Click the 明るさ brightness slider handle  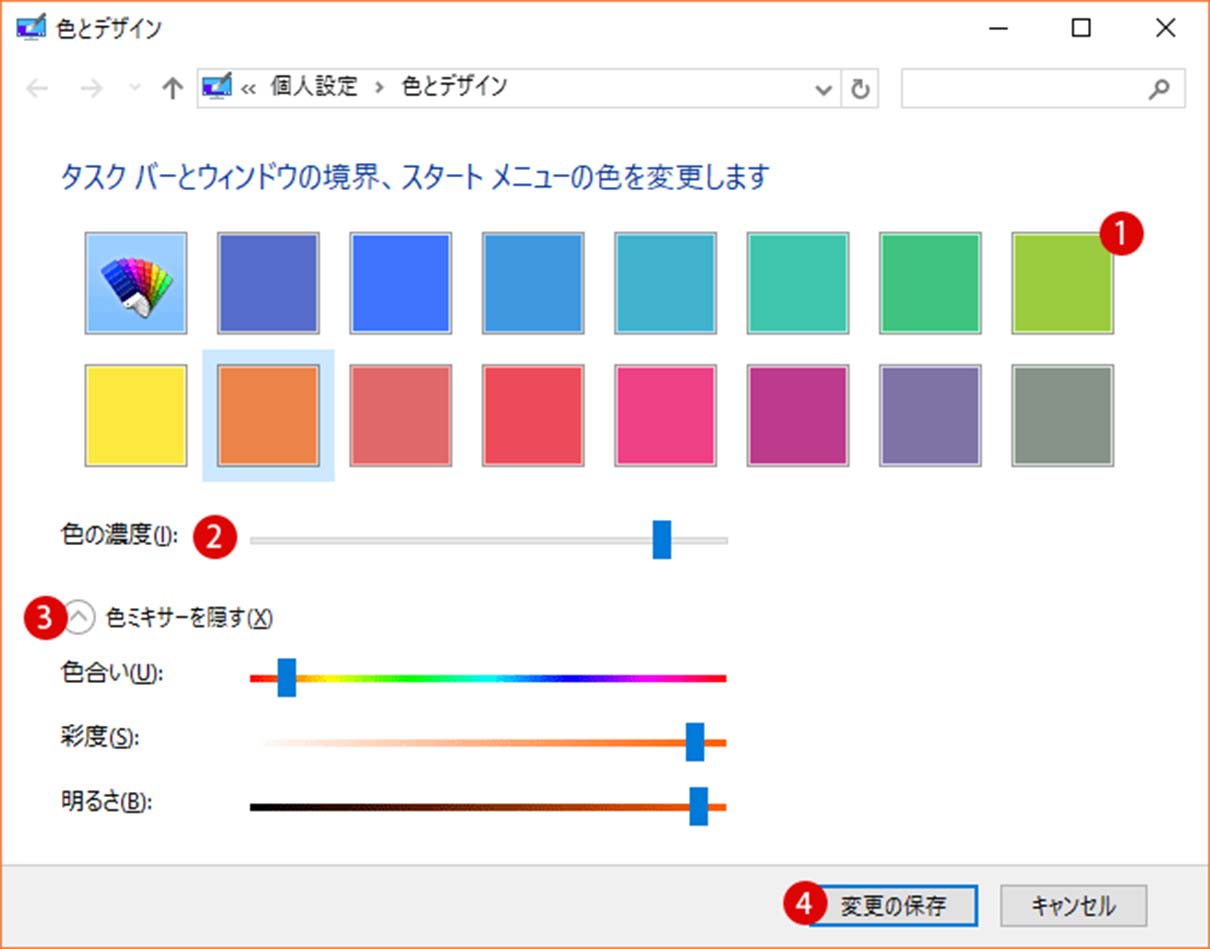click(699, 806)
